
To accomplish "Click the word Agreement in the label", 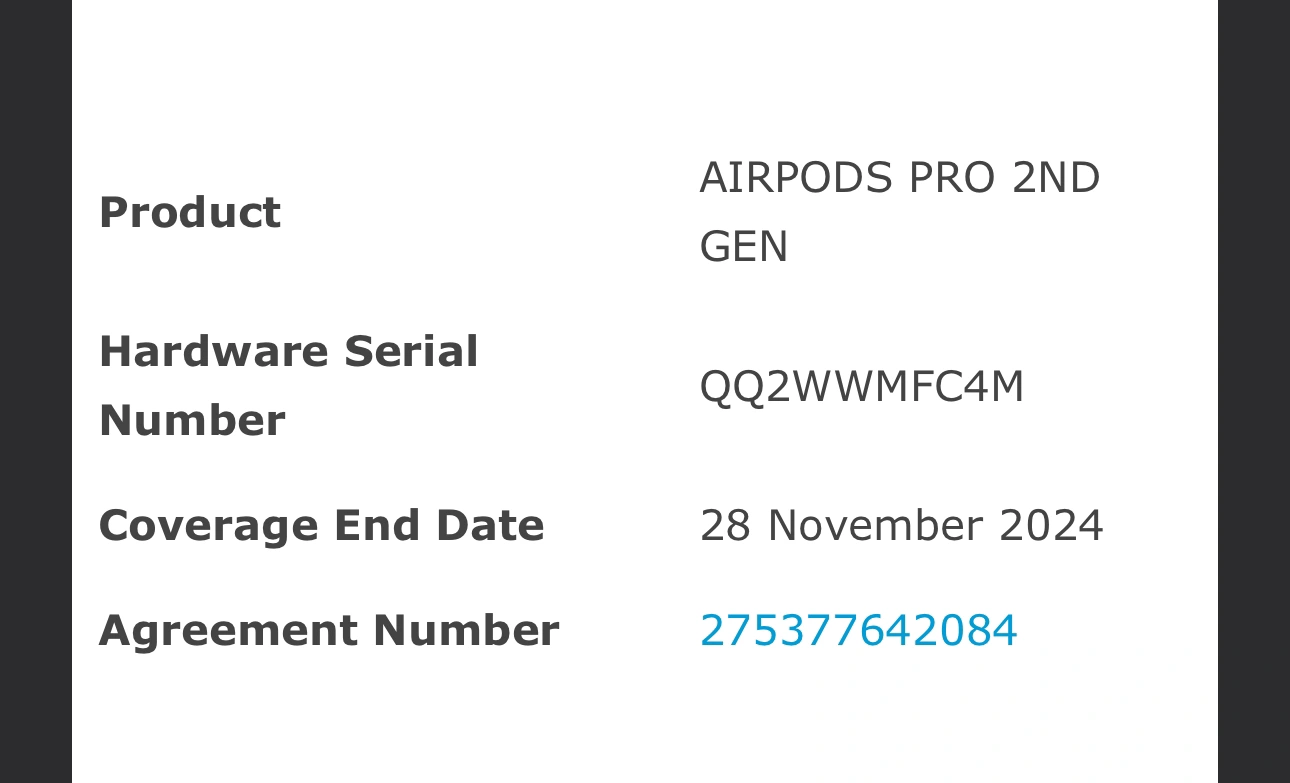I will coord(228,631).
